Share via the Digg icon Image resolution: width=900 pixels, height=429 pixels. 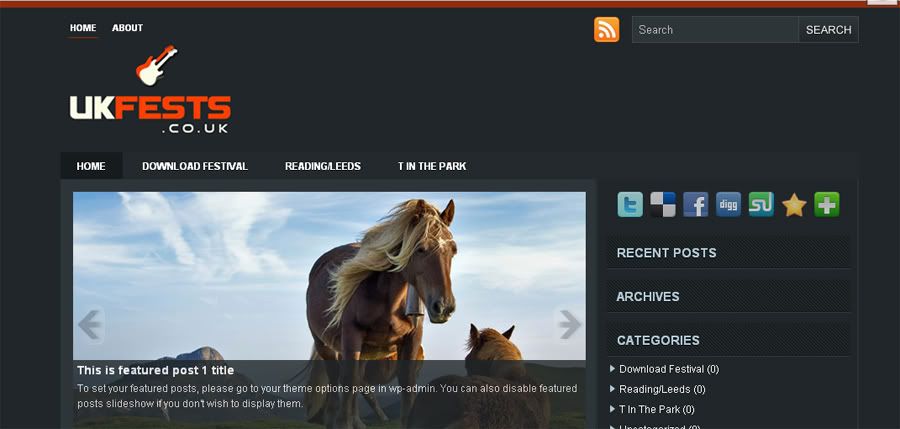coord(728,204)
